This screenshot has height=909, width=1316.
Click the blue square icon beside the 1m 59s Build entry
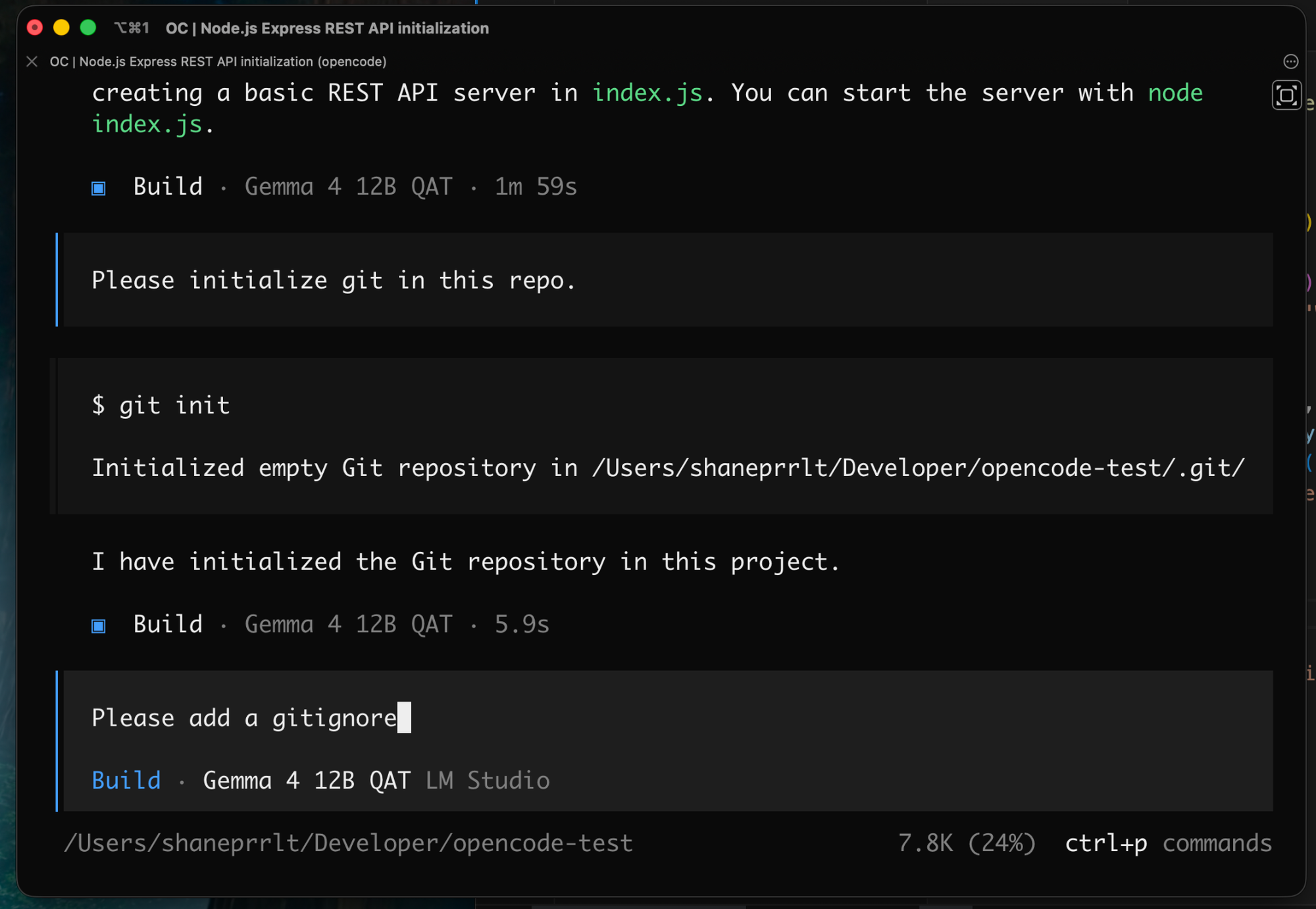click(99, 188)
